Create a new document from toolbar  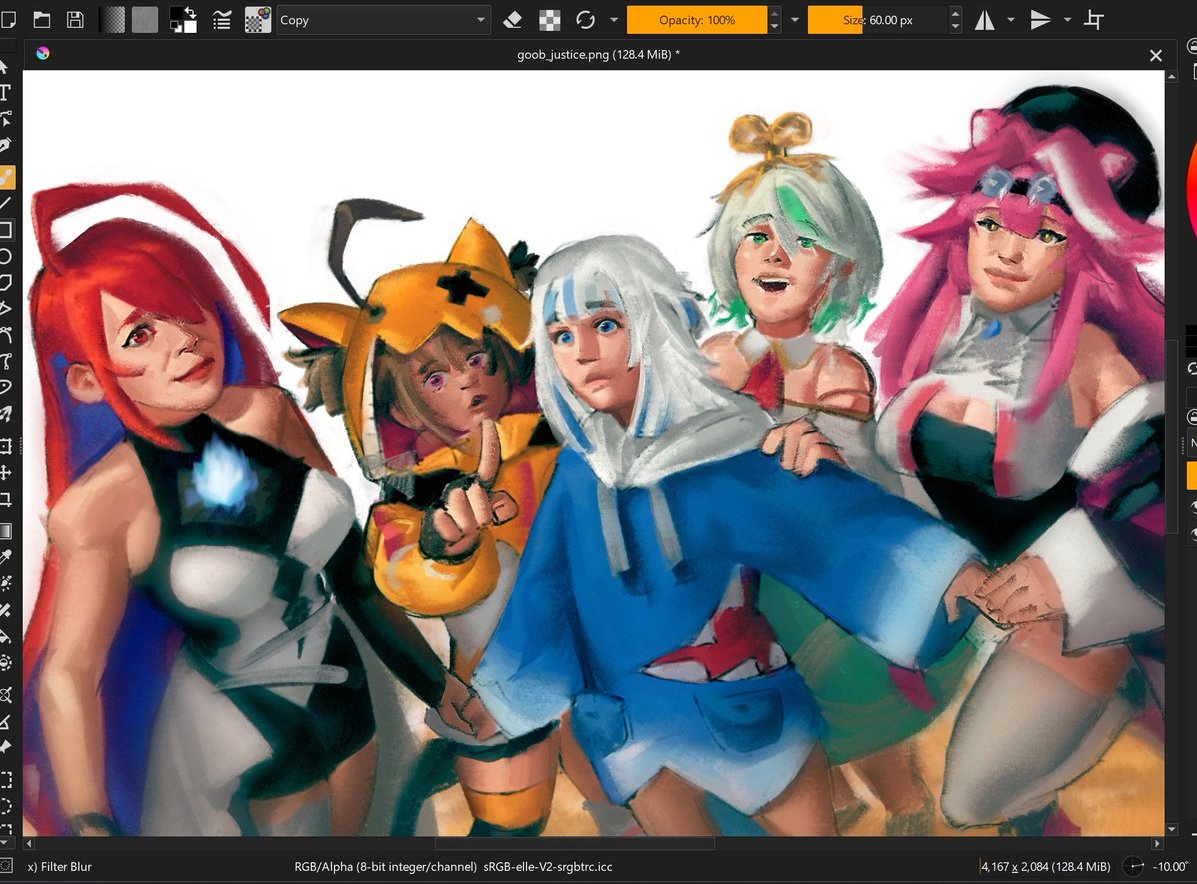point(8,20)
